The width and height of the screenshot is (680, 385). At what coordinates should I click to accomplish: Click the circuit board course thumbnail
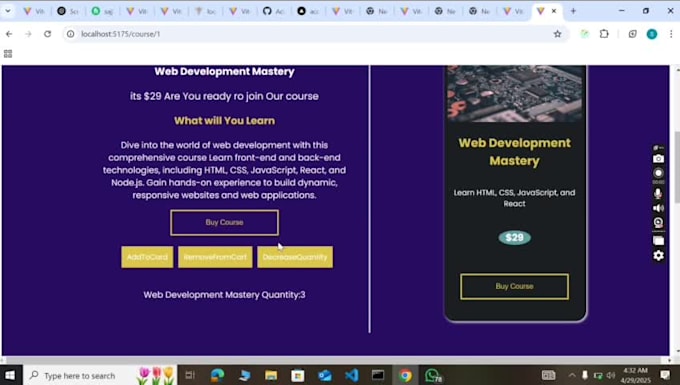coord(515,93)
